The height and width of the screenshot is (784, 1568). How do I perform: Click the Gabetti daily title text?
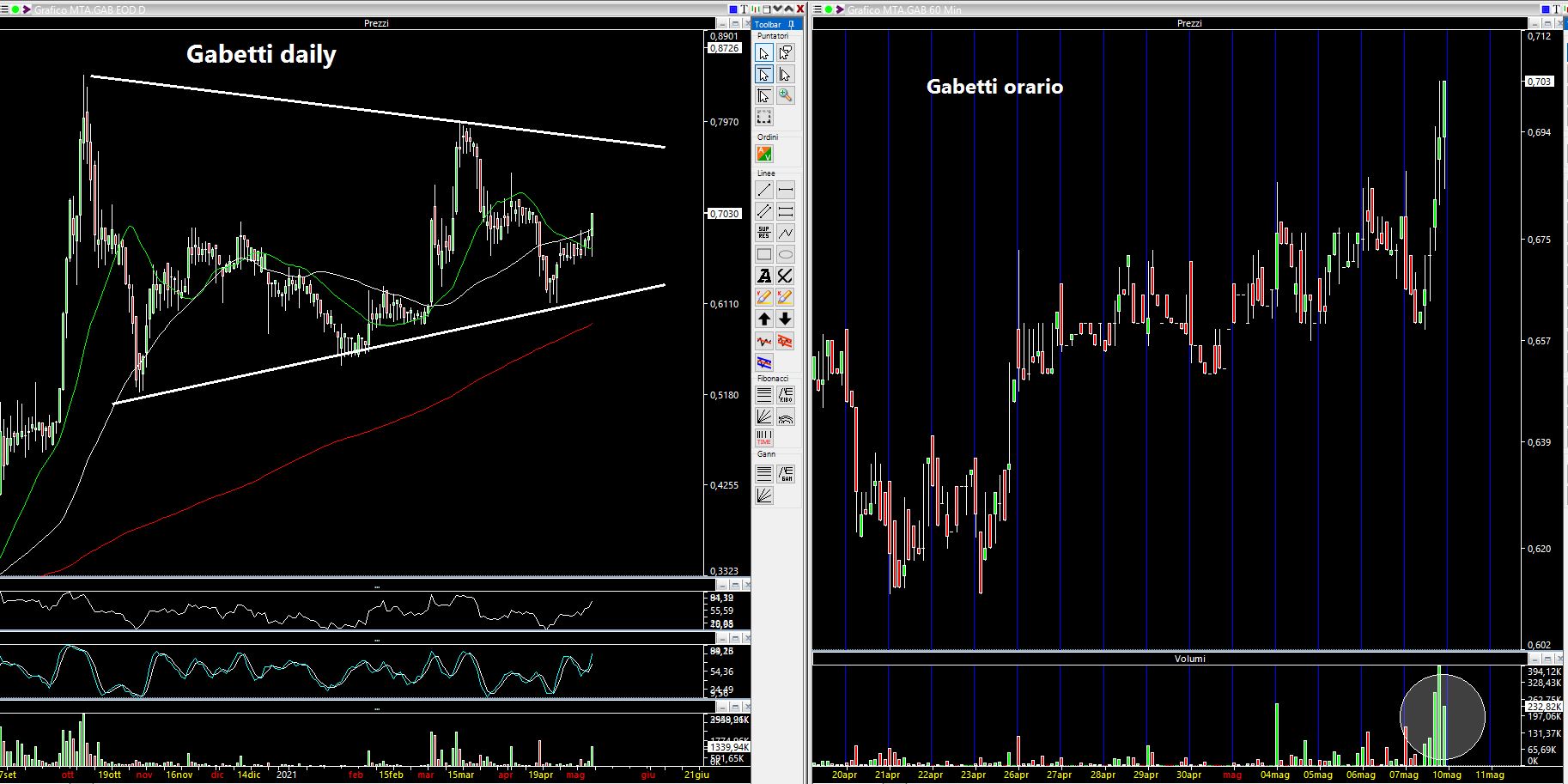pyautogui.click(x=261, y=54)
